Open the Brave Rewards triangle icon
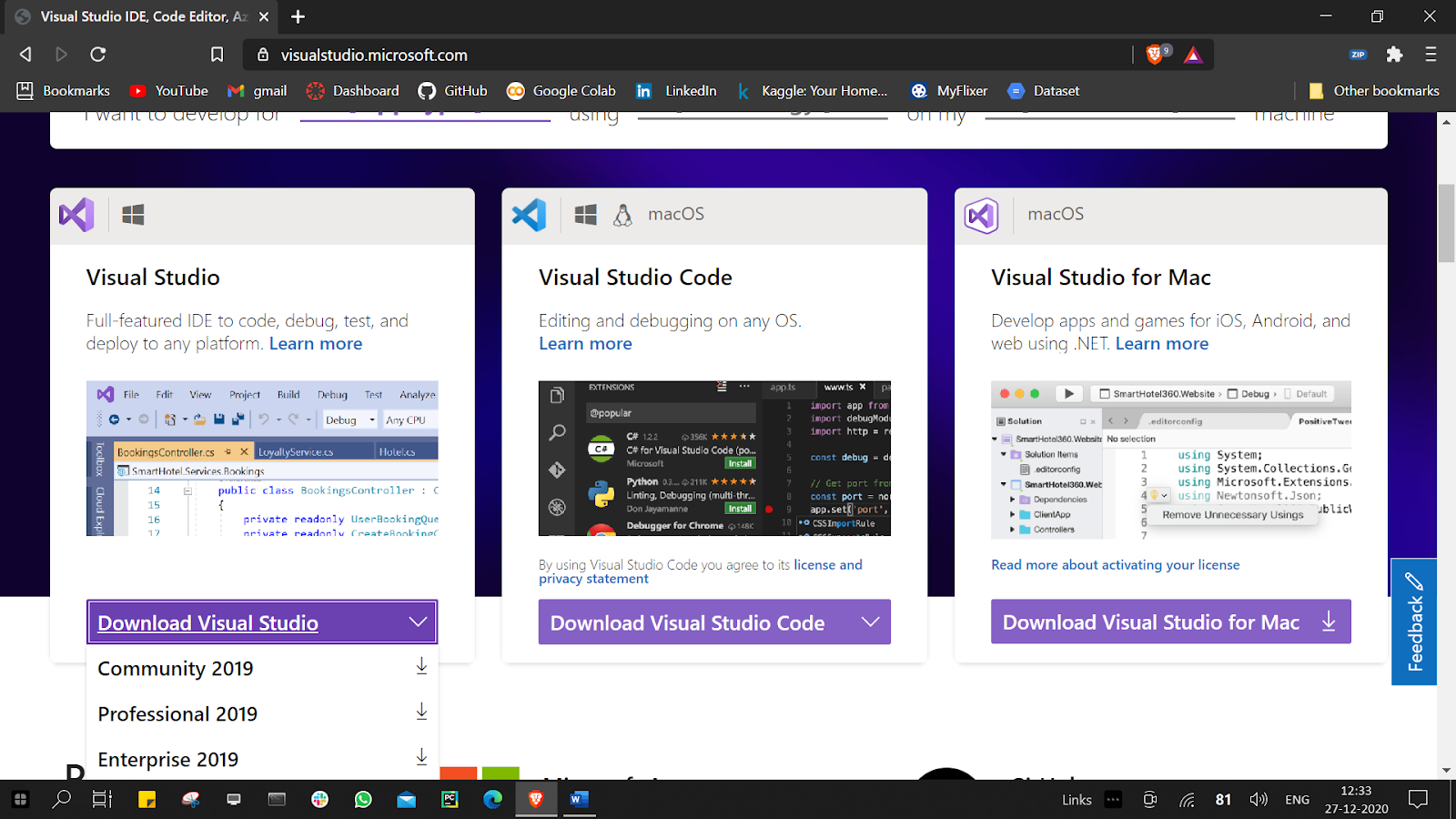 click(x=1193, y=56)
